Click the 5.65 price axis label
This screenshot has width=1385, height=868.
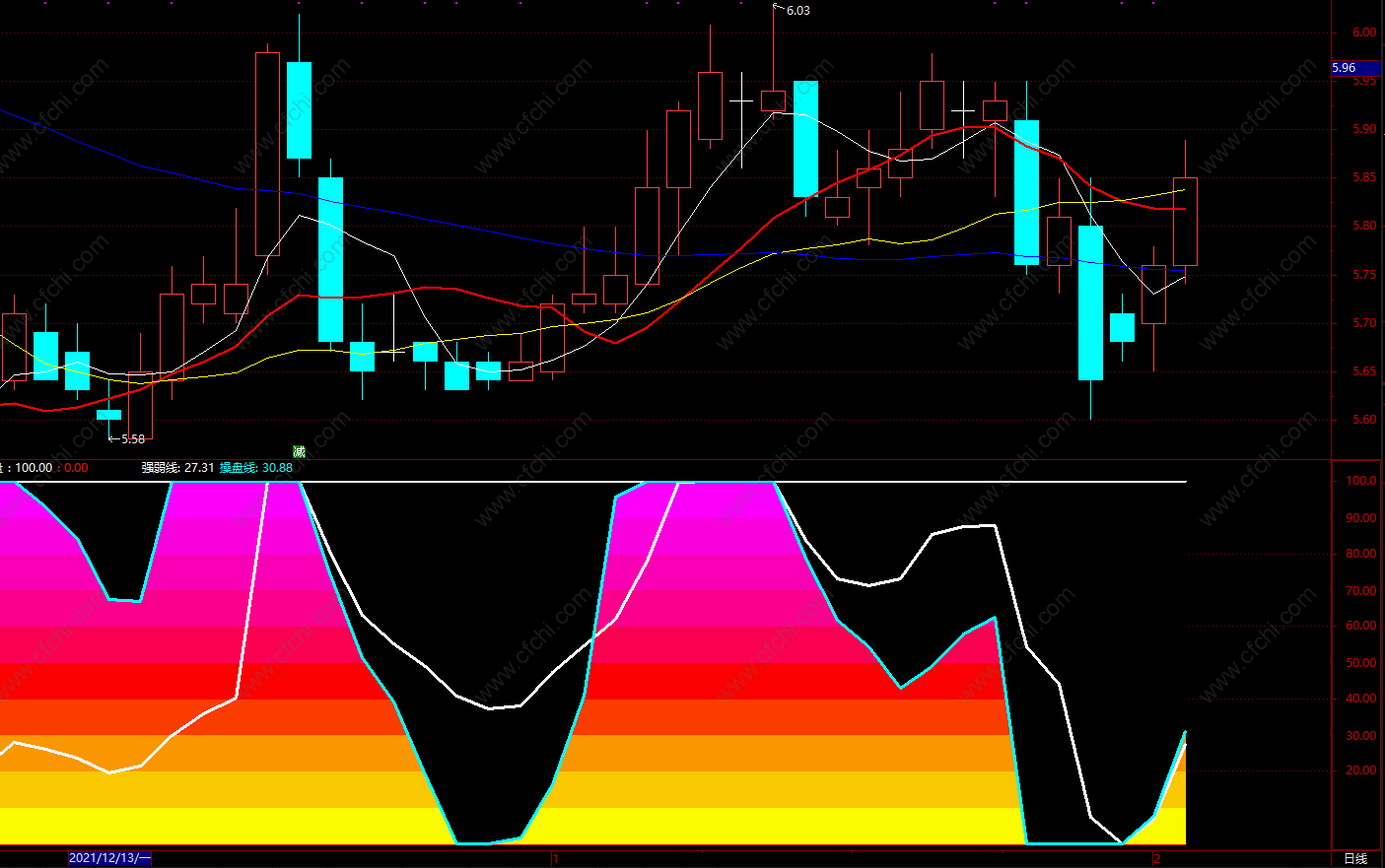coord(1364,371)
